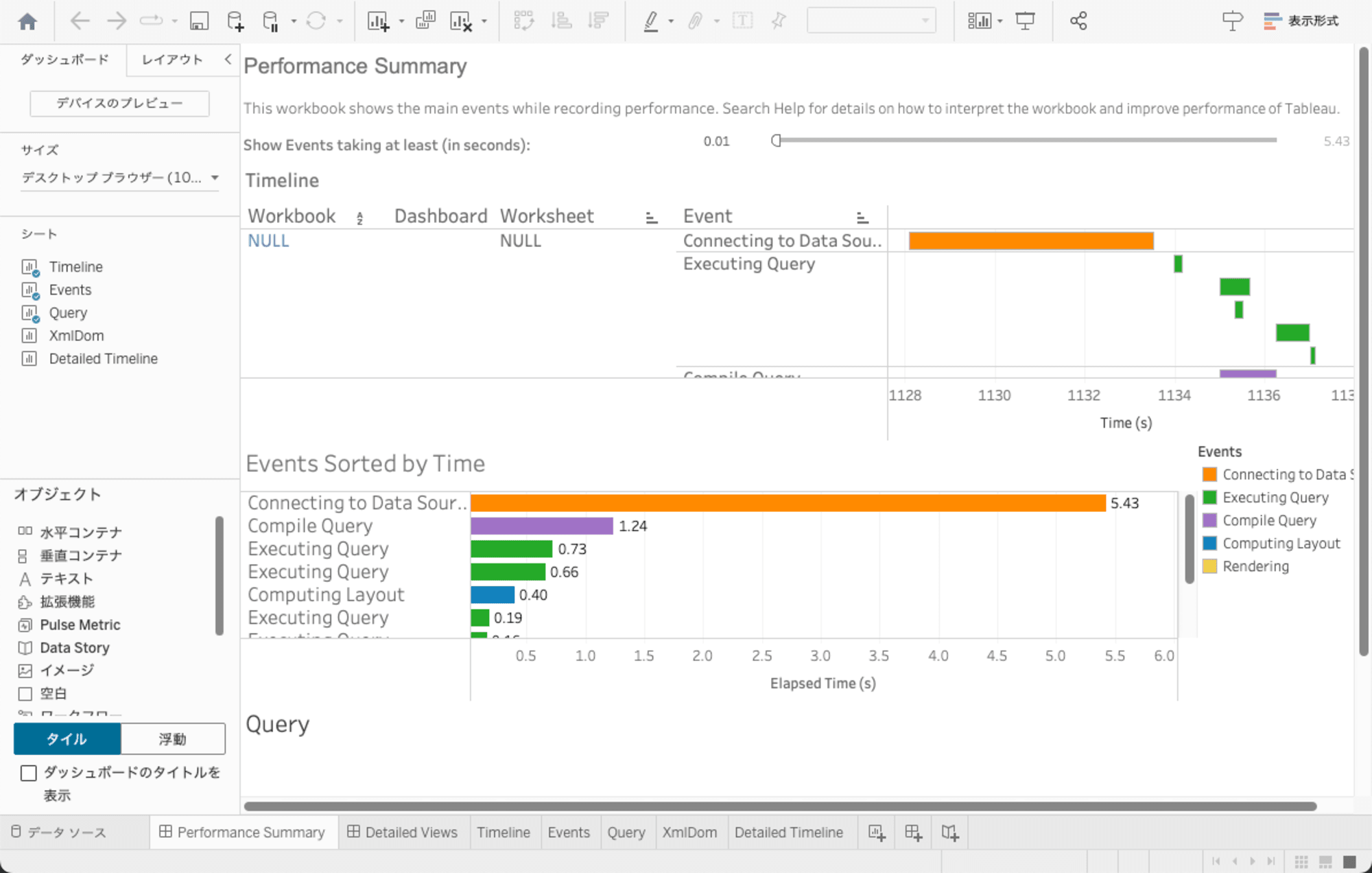
Task: Click the redo forward arrow
Action: click(x=117, y=21)
